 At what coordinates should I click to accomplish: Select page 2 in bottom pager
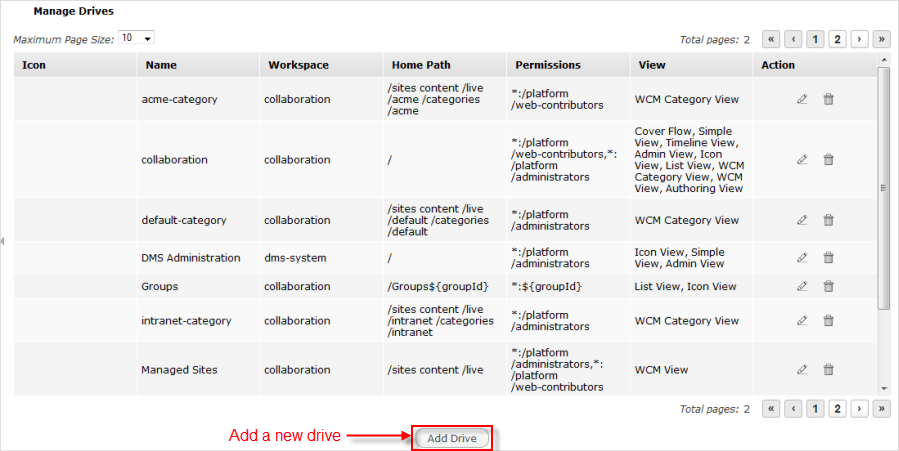click(837, 409)
